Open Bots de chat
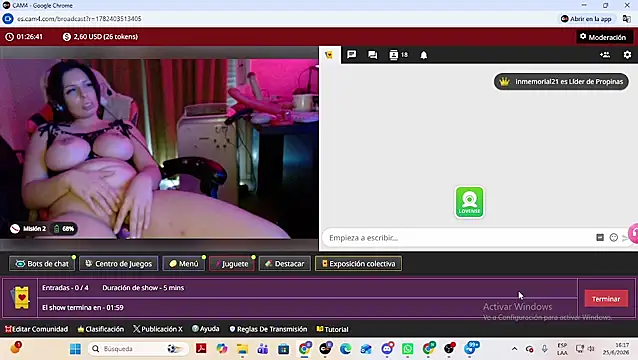The height and width of the screenshot is (360, 638). tap(42, 264)
